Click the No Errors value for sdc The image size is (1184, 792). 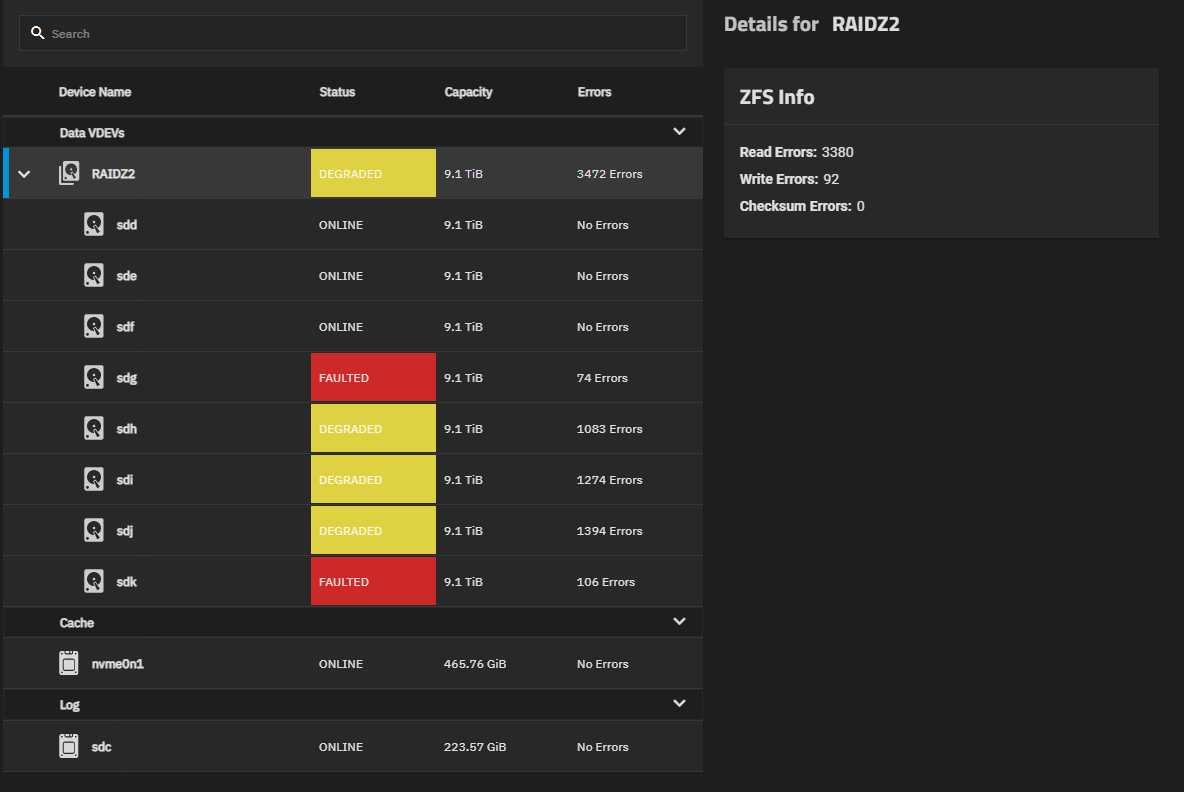(603, 747)
